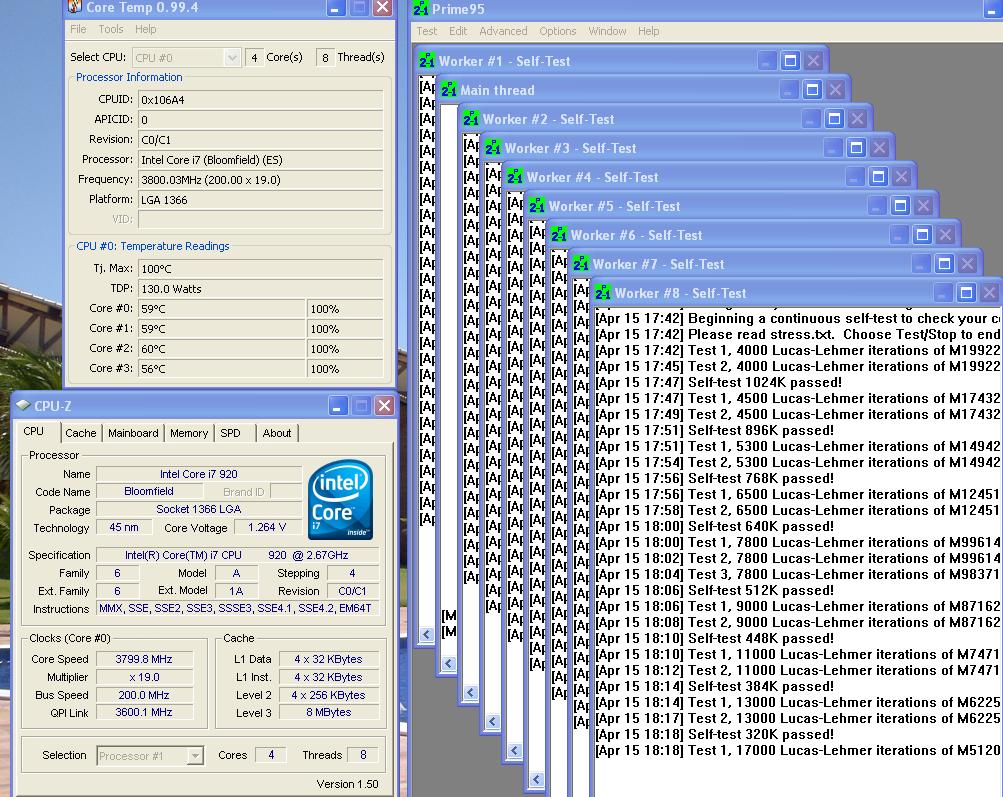The width and height of the screenshot is (1003, 797).
Task: Switch to the Cache tab in CPU-Z
Action: click(x=81, y=433)
